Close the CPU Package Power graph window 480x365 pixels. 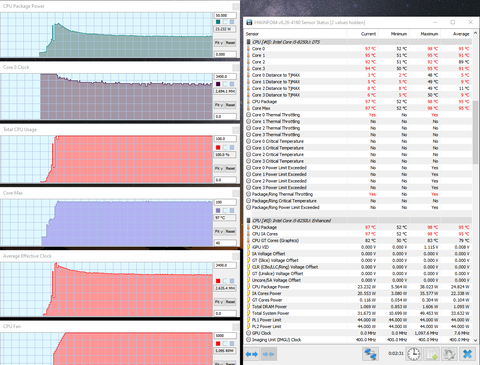(235, 7)
